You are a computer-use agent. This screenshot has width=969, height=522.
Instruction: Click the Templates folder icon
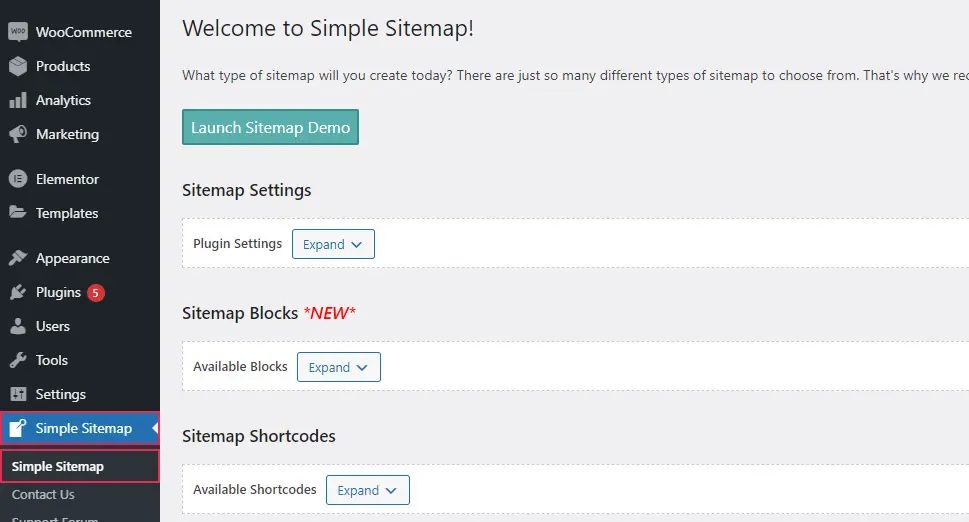point(18,213)
